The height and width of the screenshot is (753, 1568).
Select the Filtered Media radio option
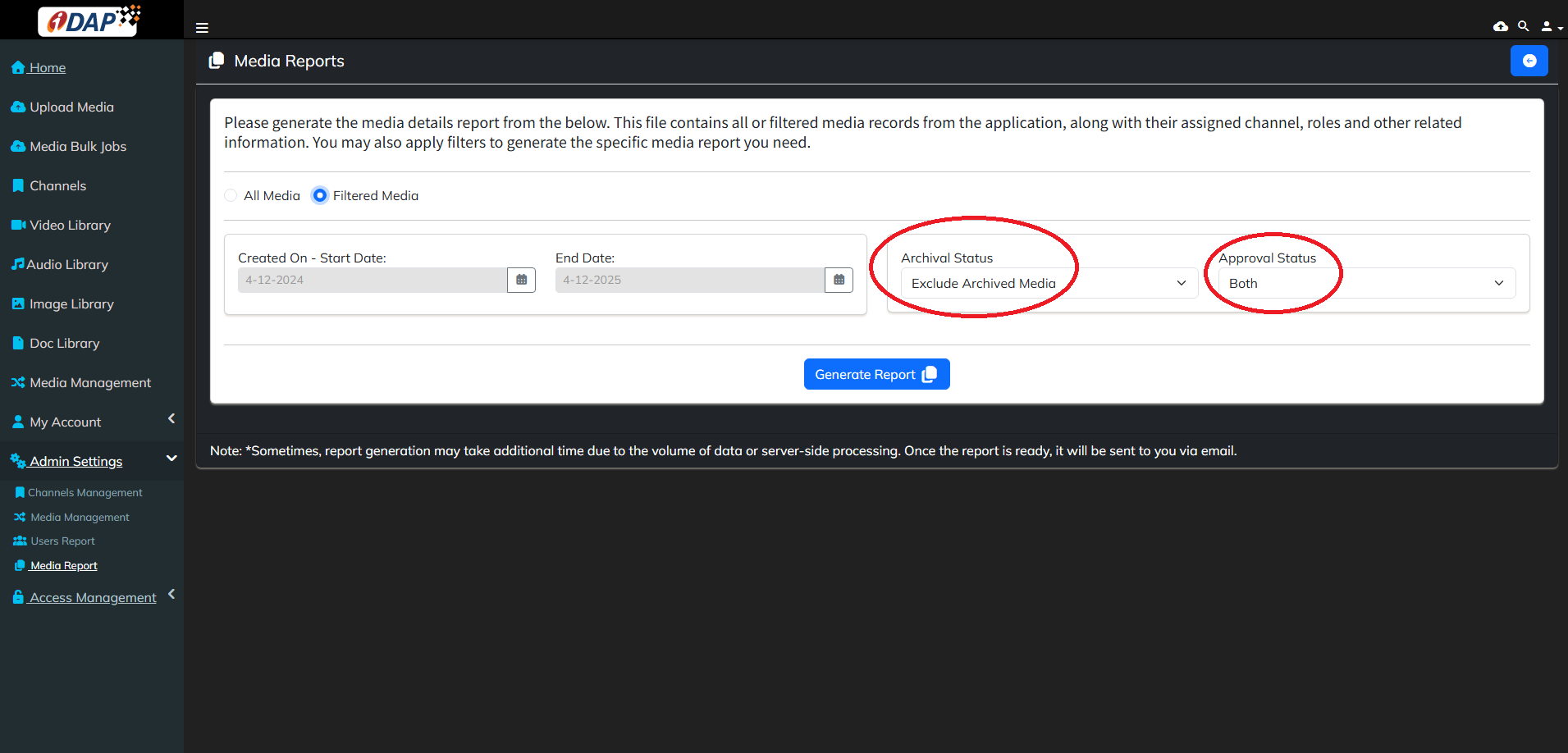[320, 195]
